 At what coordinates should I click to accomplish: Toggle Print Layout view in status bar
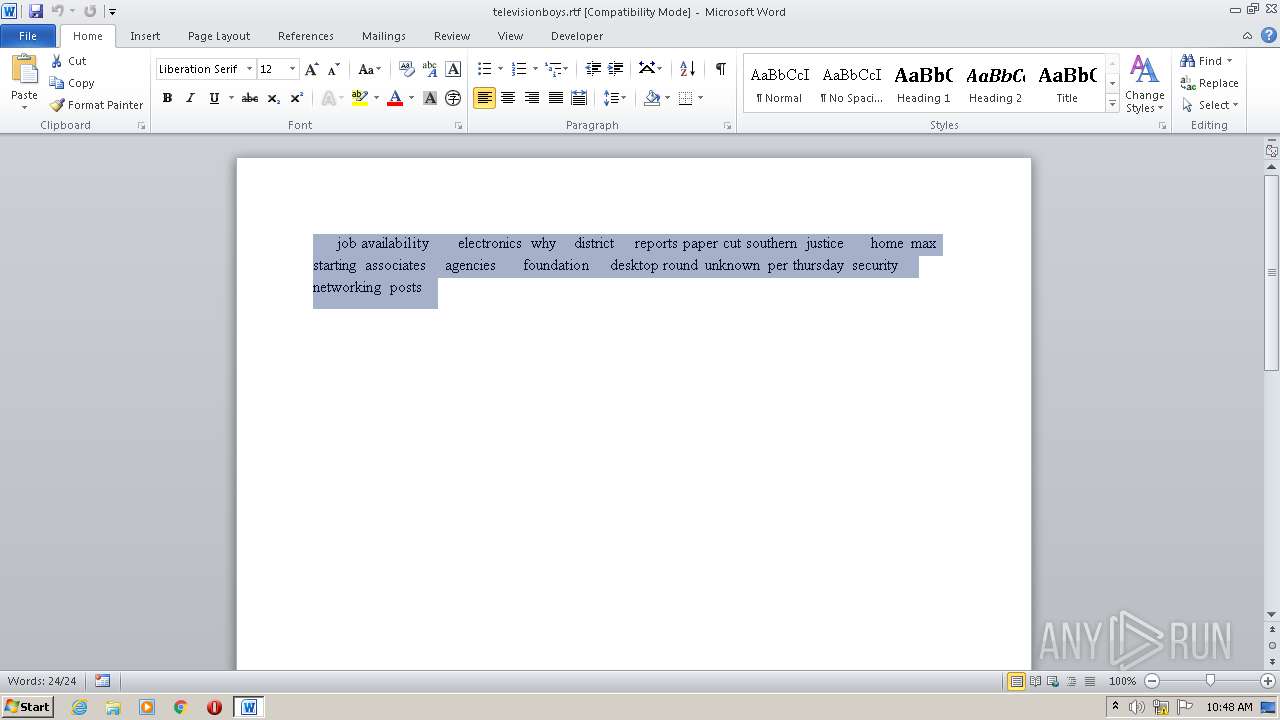tap(1016, 681)
